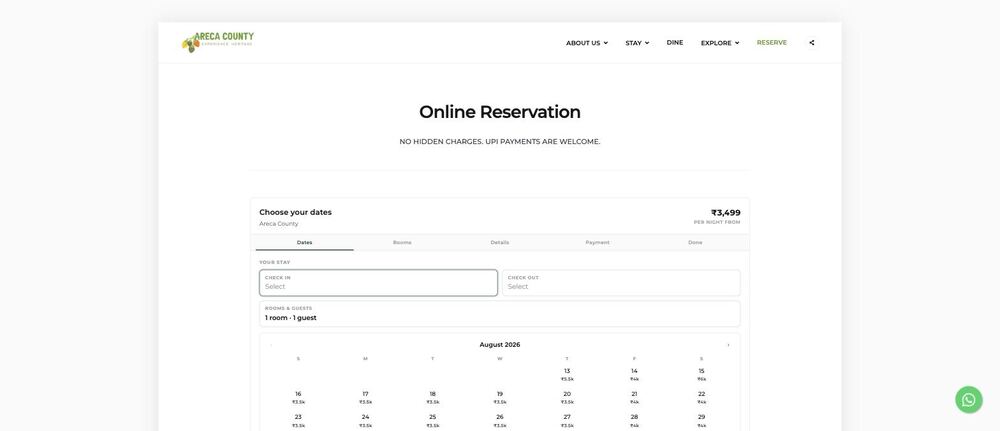Click the Areca County logo

point(217,42)
